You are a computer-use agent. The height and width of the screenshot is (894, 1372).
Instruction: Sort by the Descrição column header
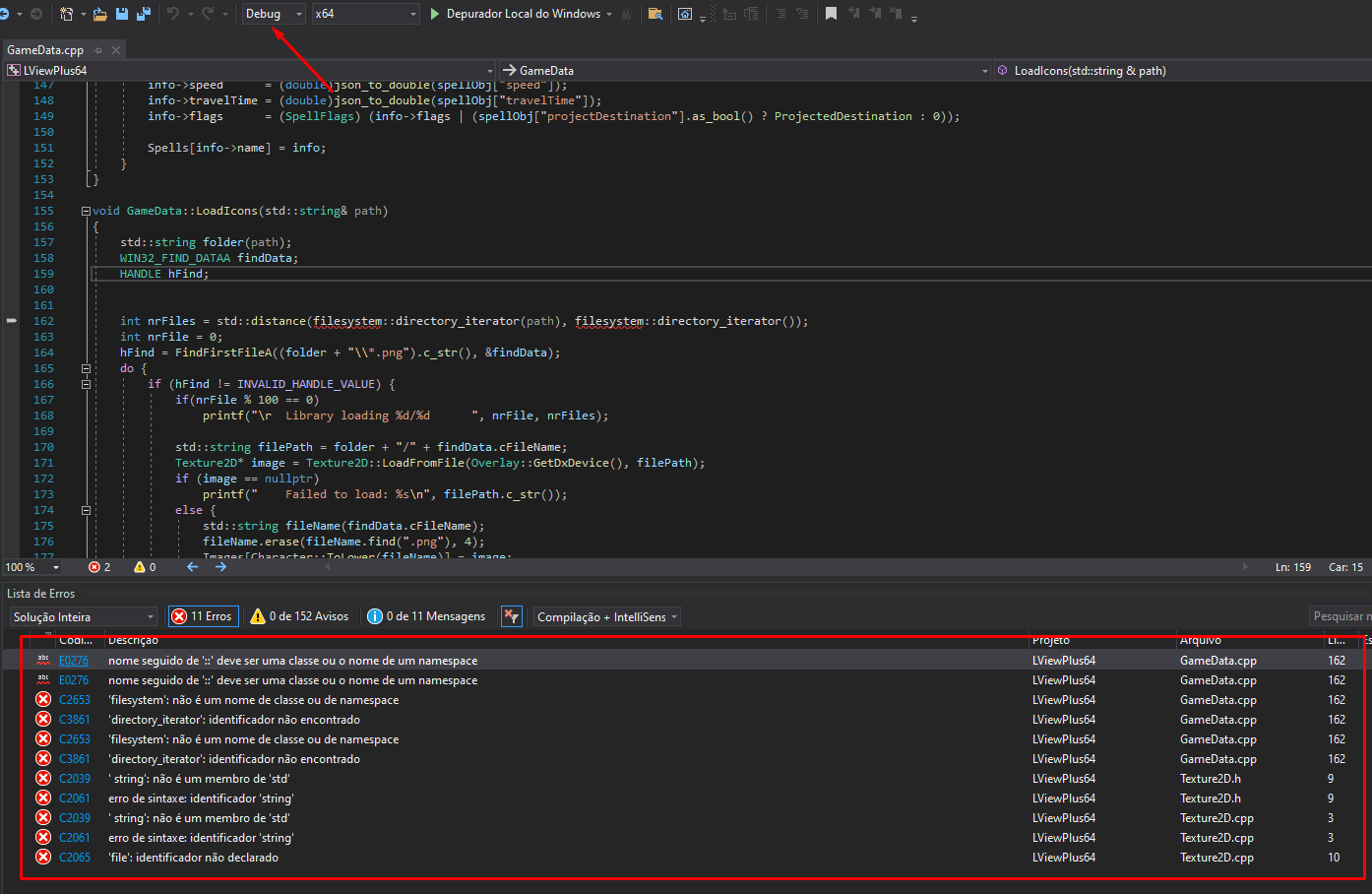coord(566,640)
